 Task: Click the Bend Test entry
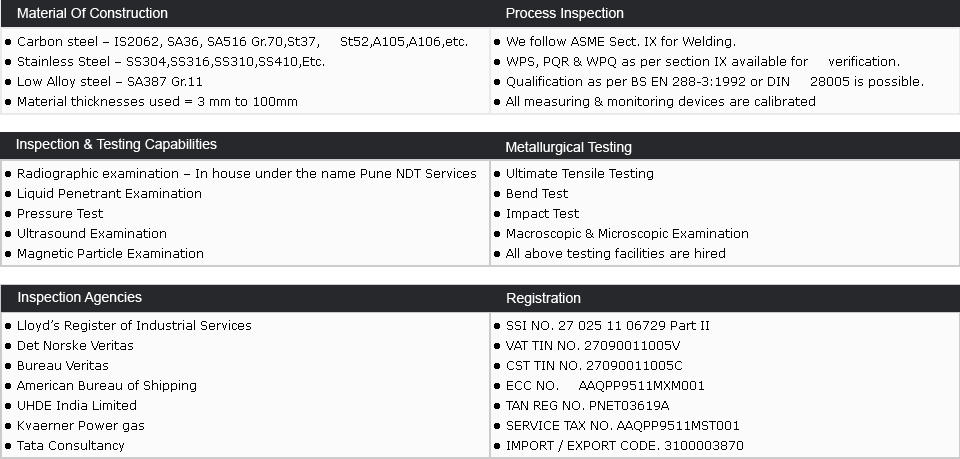click(536, 194)
